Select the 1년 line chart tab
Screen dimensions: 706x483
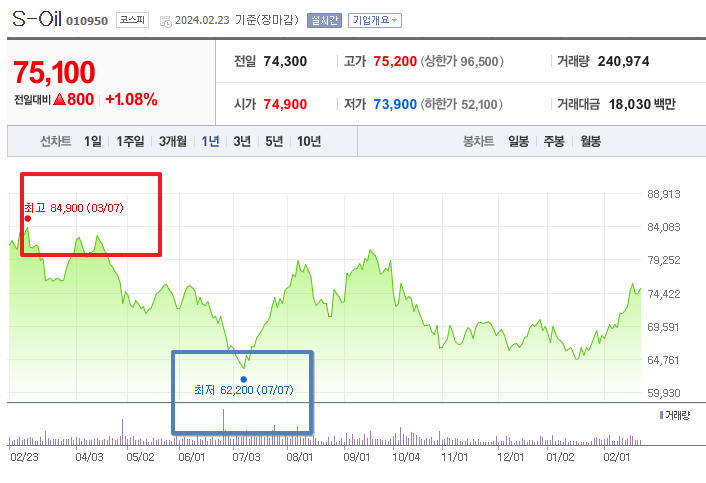(210, 141)
